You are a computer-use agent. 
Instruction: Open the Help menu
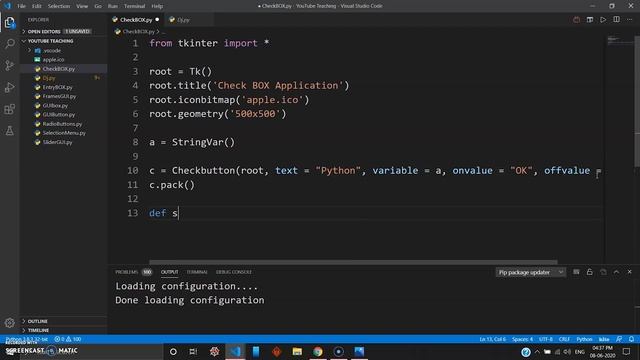point(157,6)
